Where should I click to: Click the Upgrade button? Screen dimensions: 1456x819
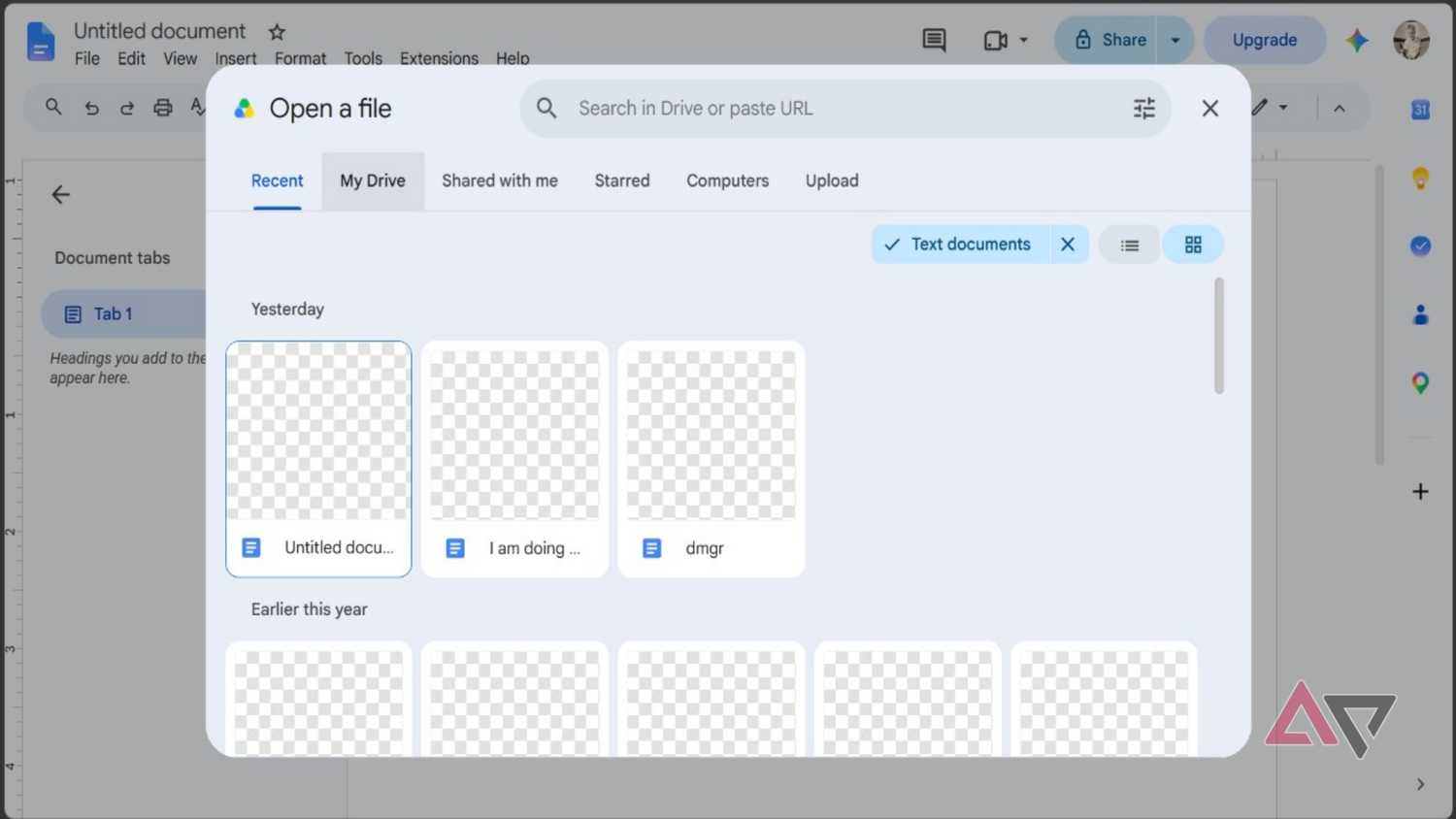tap(1265, 40)
